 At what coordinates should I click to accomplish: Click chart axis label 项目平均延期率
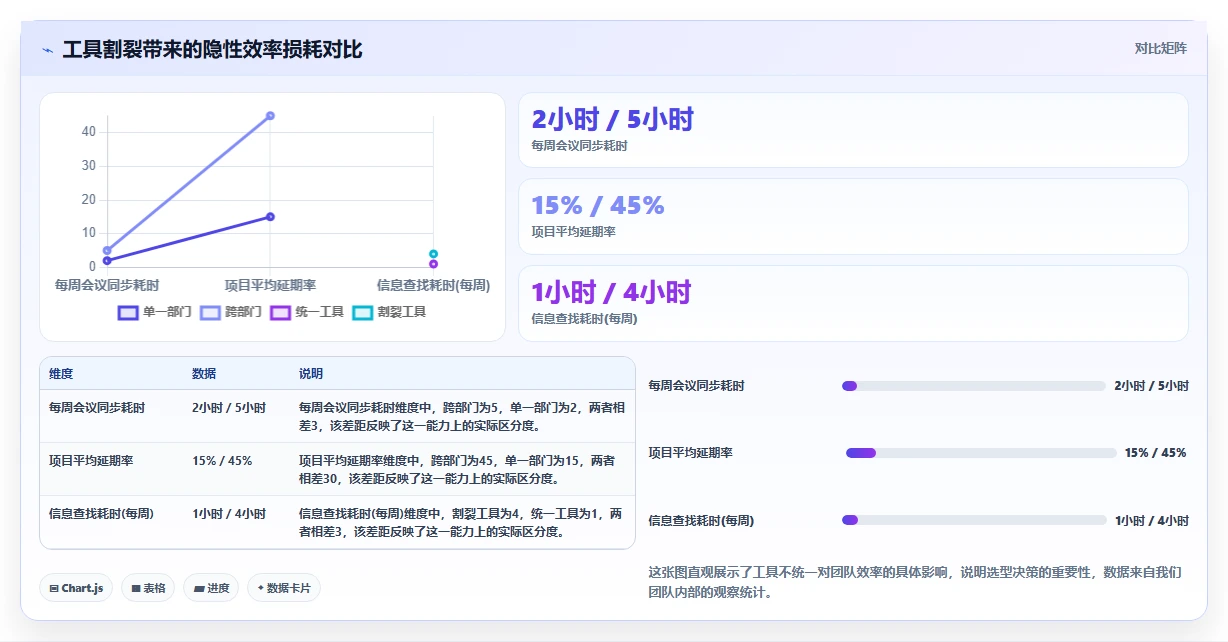point(270,285)
